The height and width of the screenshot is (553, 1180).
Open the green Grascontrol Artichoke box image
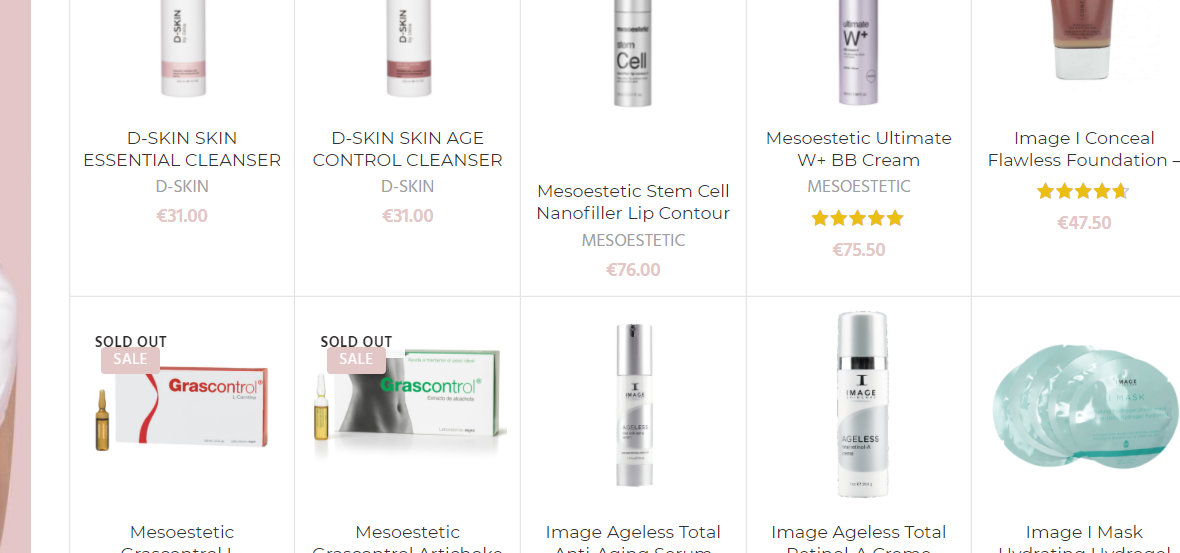click(409, 392)
